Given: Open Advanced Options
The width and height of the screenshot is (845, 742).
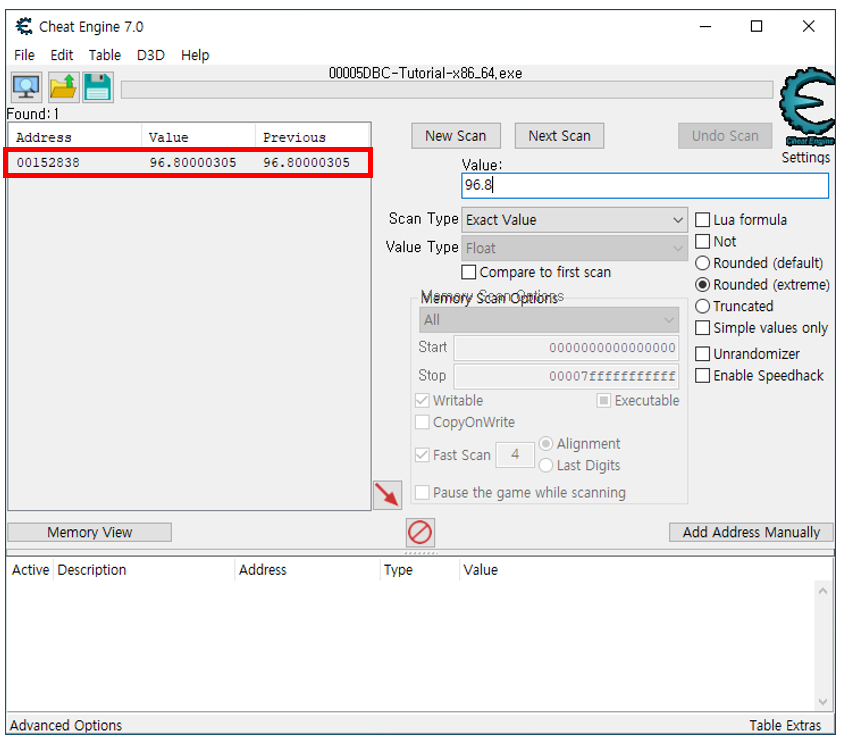Looking at the screenshot, I should tap(66, 725).
